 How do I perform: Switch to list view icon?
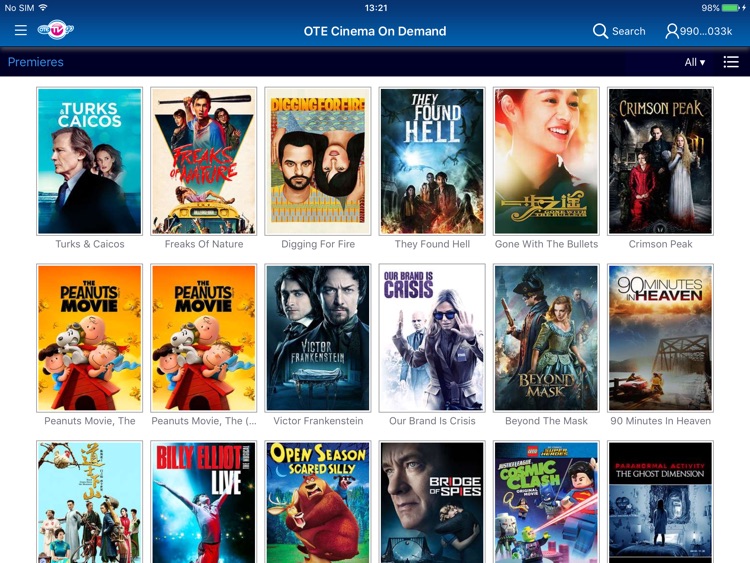click(731, 62)
